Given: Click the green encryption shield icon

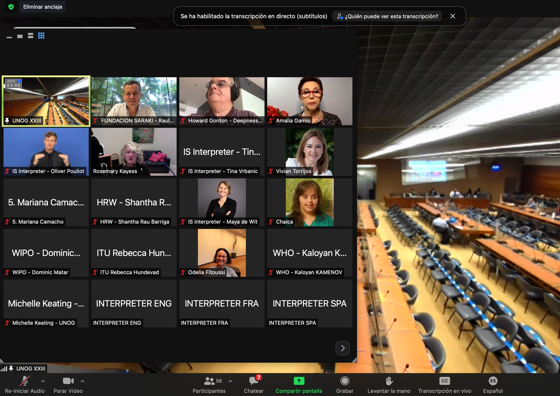Looking at the screenshot, I should pyautogui.click(x=11, y=7).
